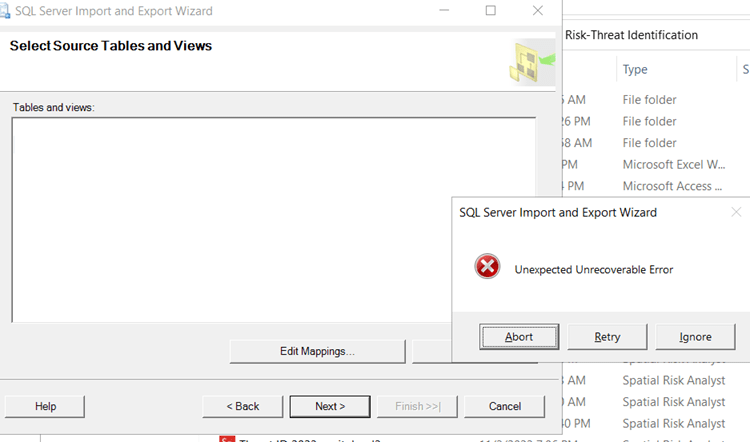Click the 'Select Source Tables and Views' heading
The image size is (751, 443).
(111, 45)
